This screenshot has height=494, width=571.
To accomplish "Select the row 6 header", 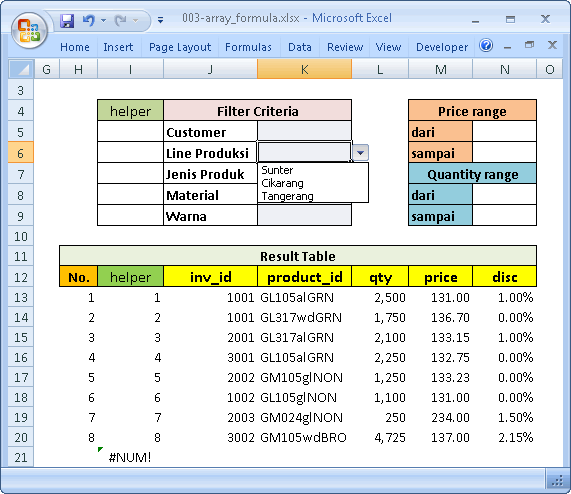I will (21, 153).
